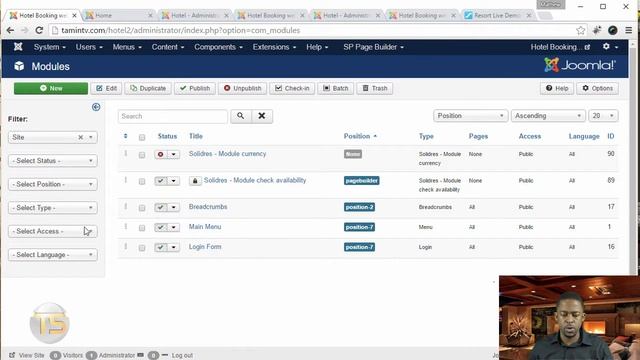The image size is (640, 360).
Task: Select the Breadcrumbs row checkbox
Action: 142,208
